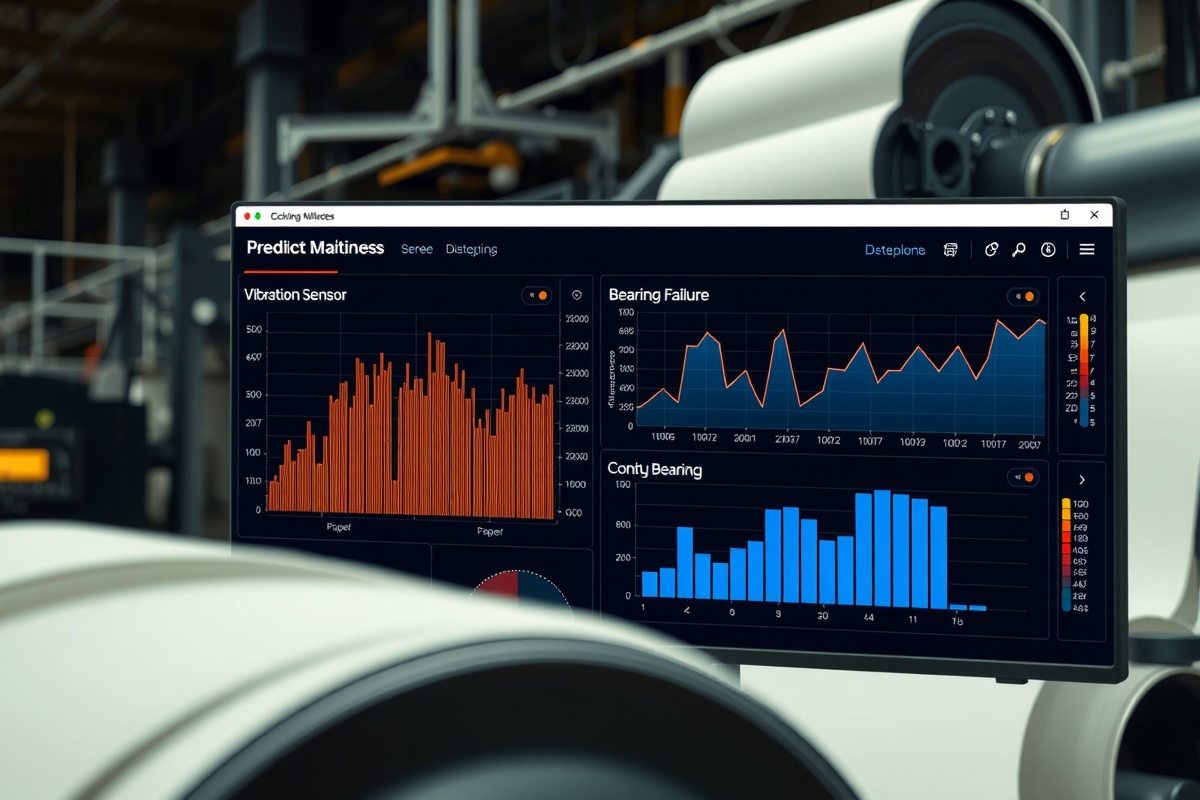Screen dimensions: 1200x800
Task: Click the Conty Bearing panel title
Action: [x=655, y=469]
